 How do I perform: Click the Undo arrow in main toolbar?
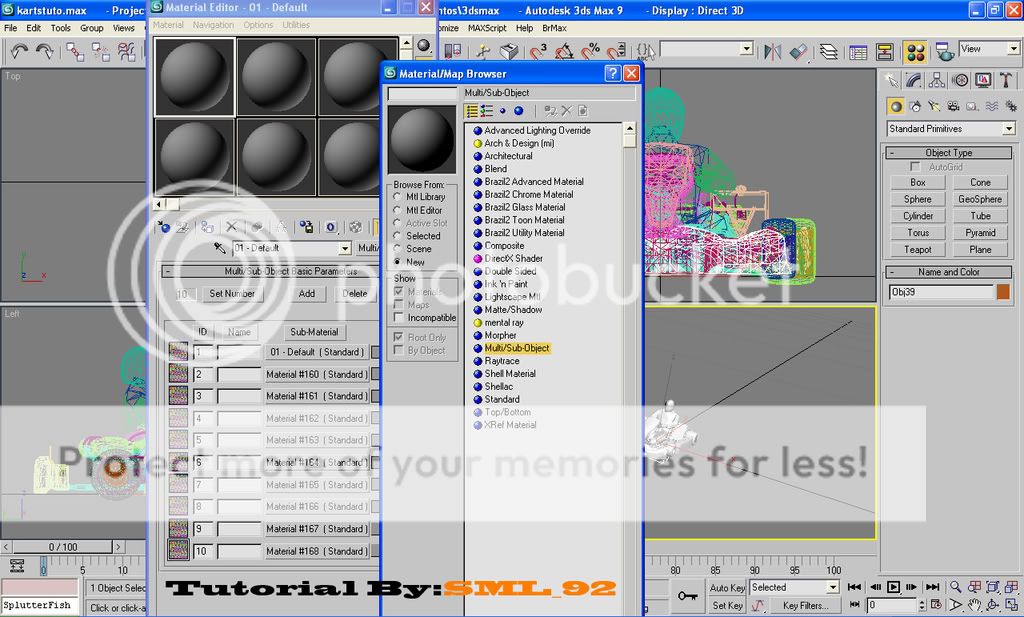click(x=19, y=52)
